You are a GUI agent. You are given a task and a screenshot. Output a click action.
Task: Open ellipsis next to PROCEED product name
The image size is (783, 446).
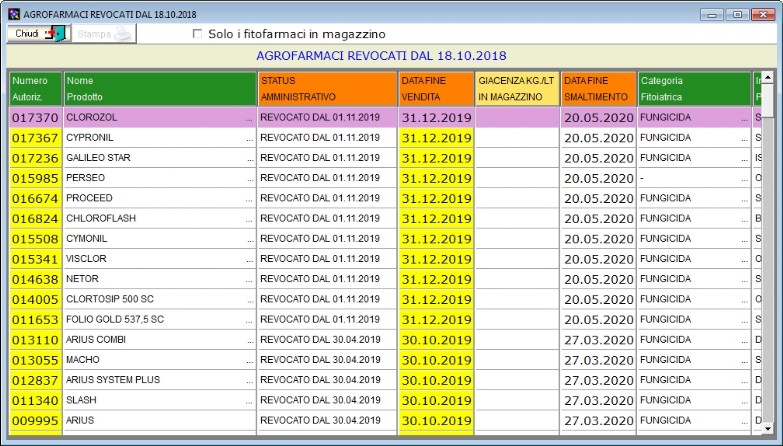coord(249,198)
